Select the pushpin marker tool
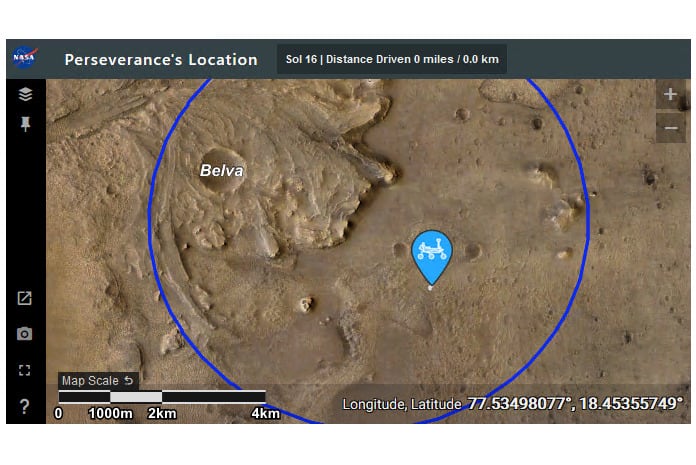 (25, 124)
